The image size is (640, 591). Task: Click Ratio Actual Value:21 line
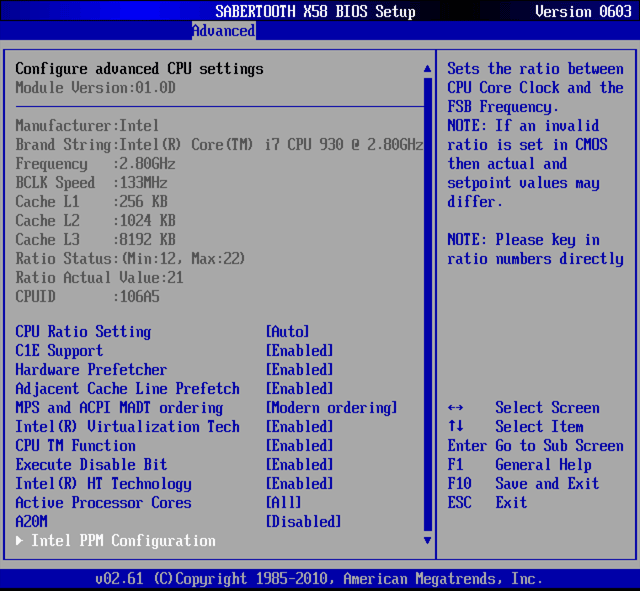(x=99, y=278)
